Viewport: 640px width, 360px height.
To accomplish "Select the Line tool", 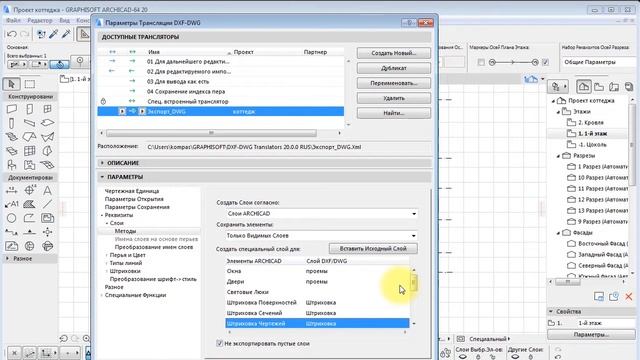I will coord(47,204).
